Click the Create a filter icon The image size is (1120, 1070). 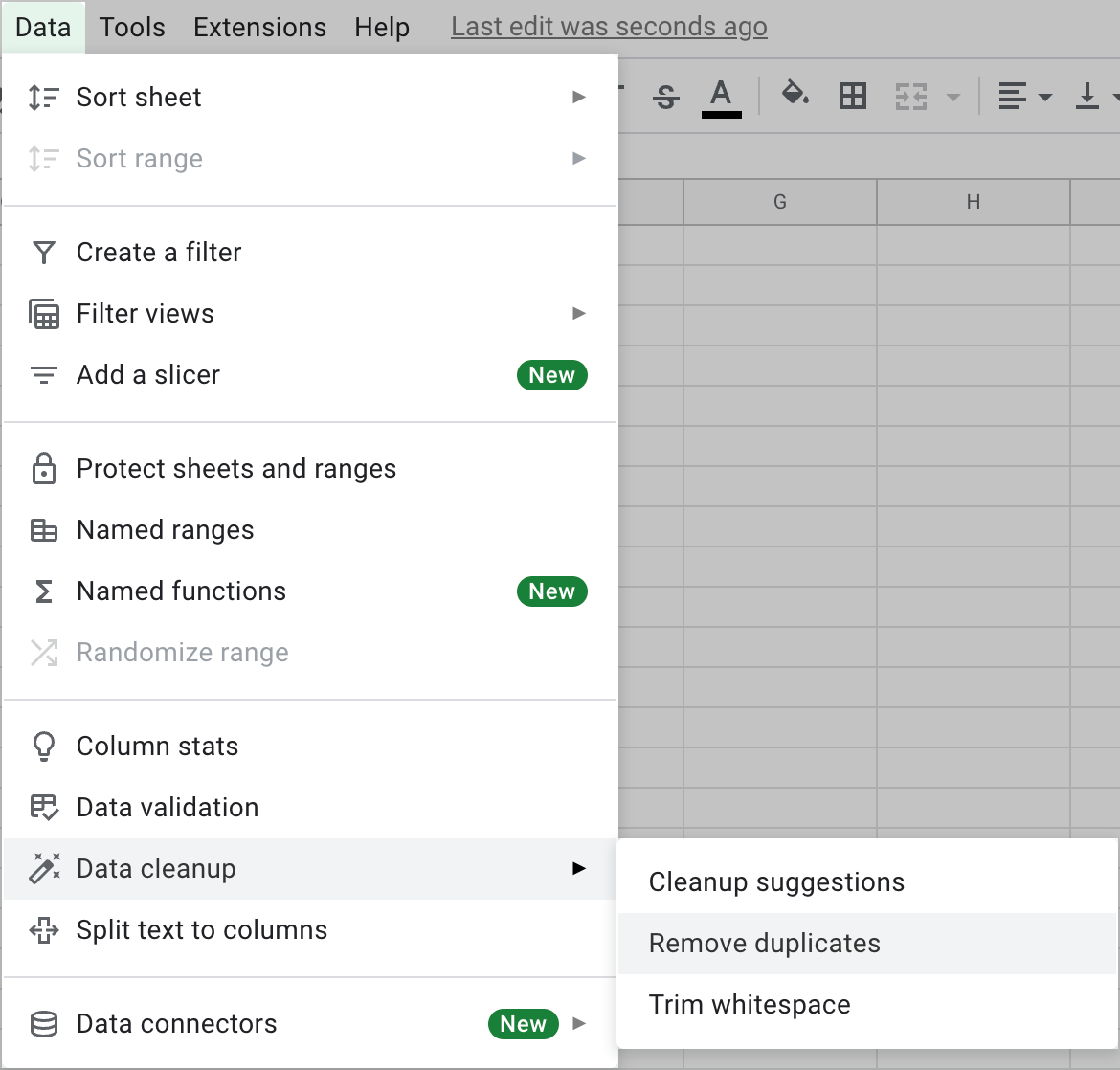[44, 252]
